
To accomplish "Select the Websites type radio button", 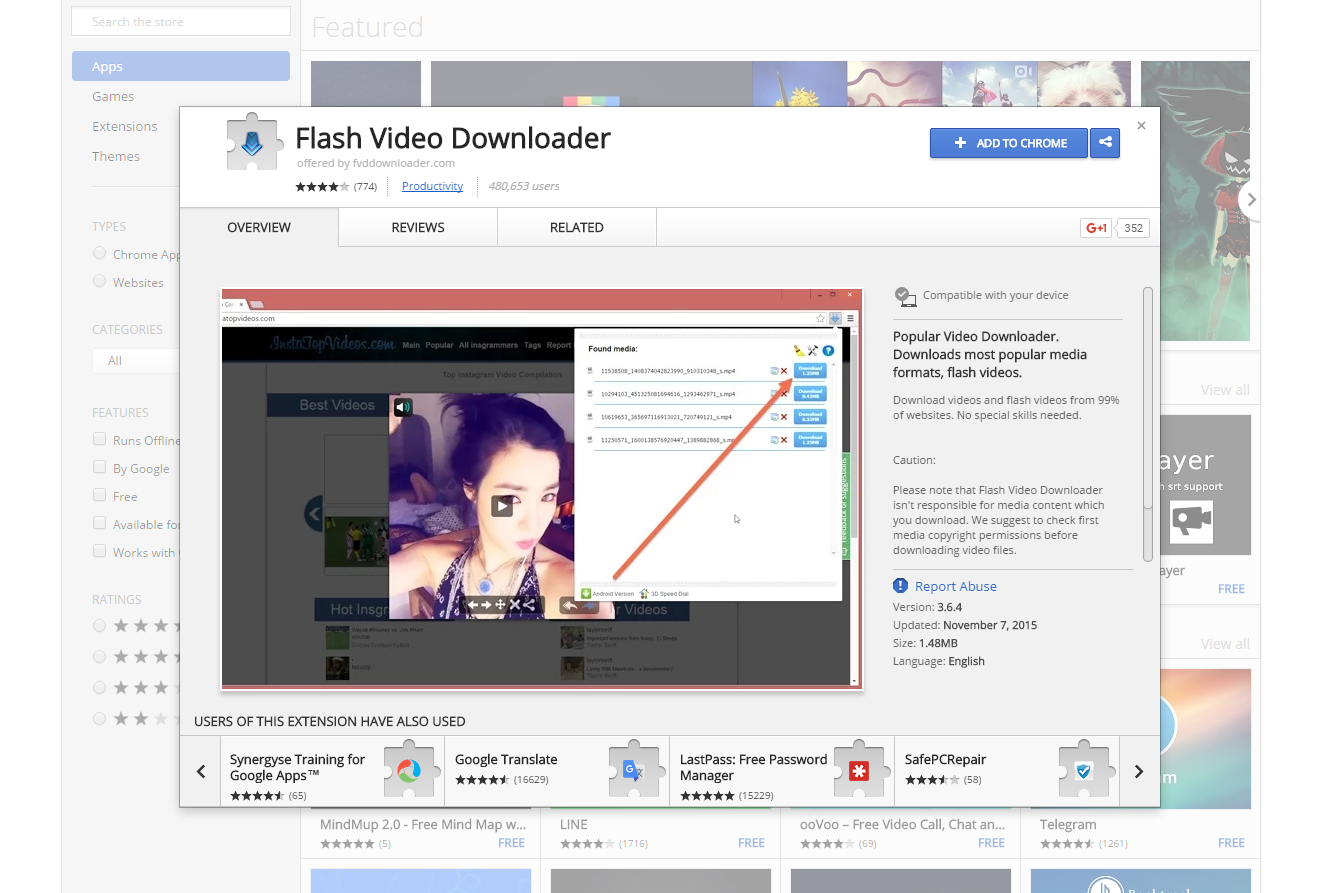I will tap(99, 281).
